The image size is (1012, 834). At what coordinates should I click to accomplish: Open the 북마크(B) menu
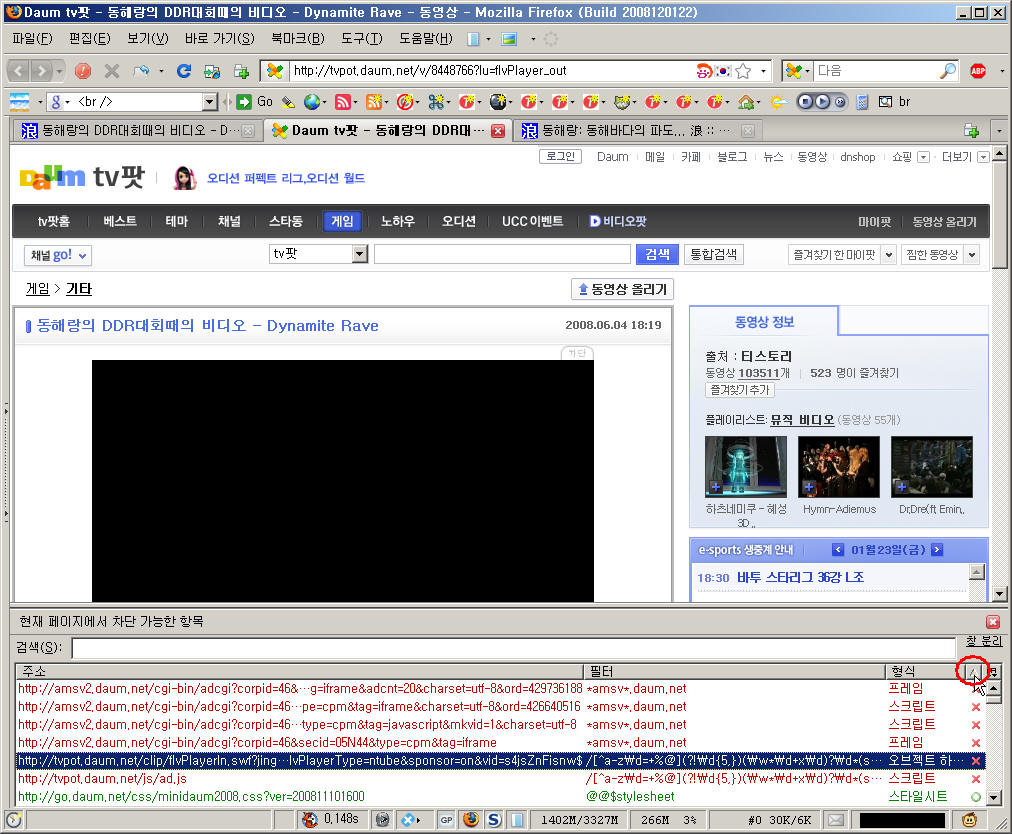[x=298, y=39]
